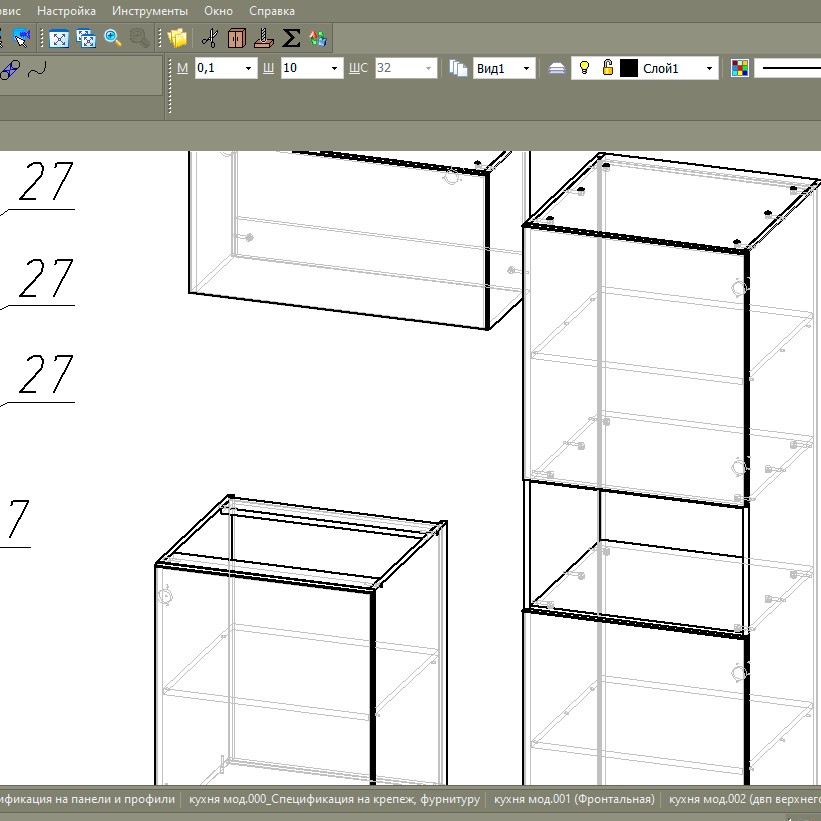Open the кухня мод.000 fastener specification tab

(333, 799)
